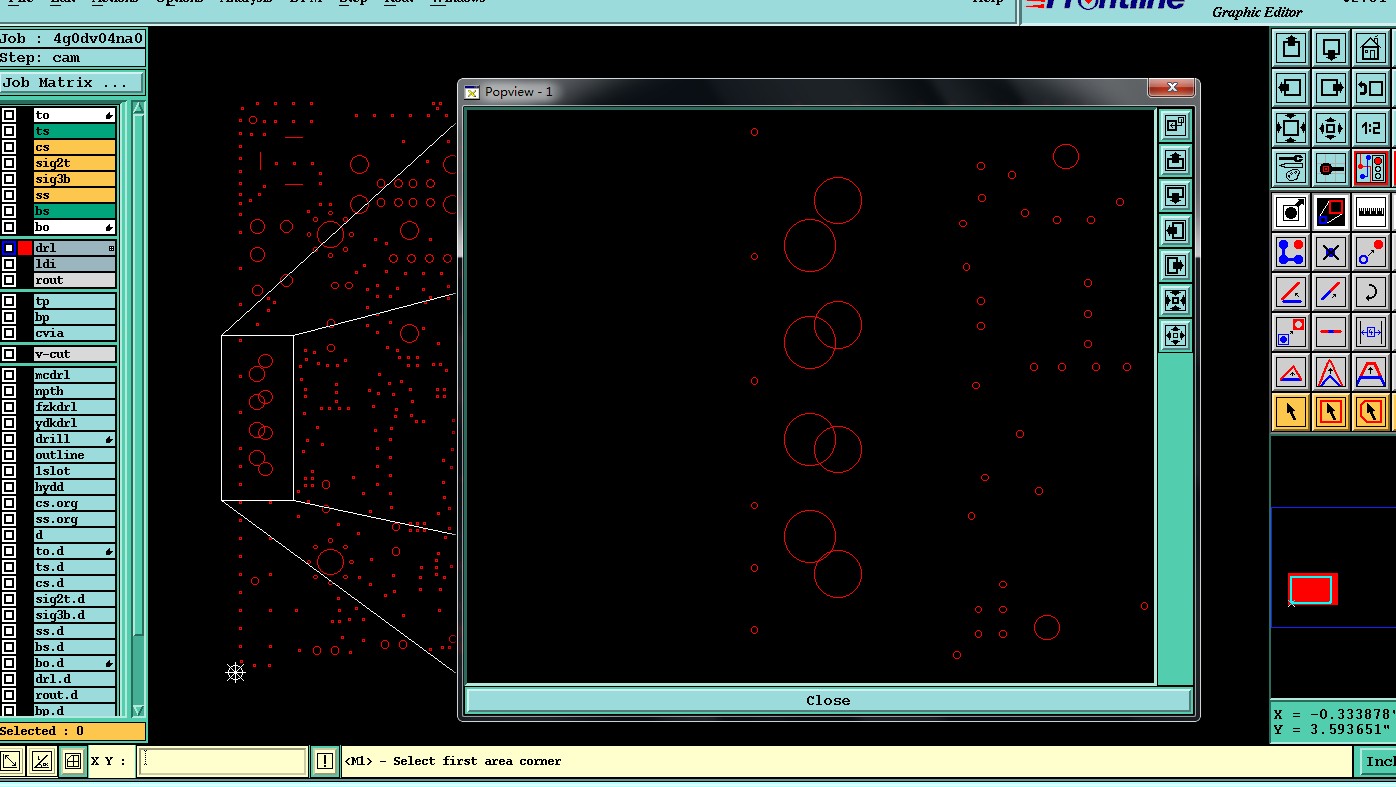The width and height of the screenshot is (1396, 787).
Task: Click pan up icon in Popview sidebar
Action: [1175, 160]
